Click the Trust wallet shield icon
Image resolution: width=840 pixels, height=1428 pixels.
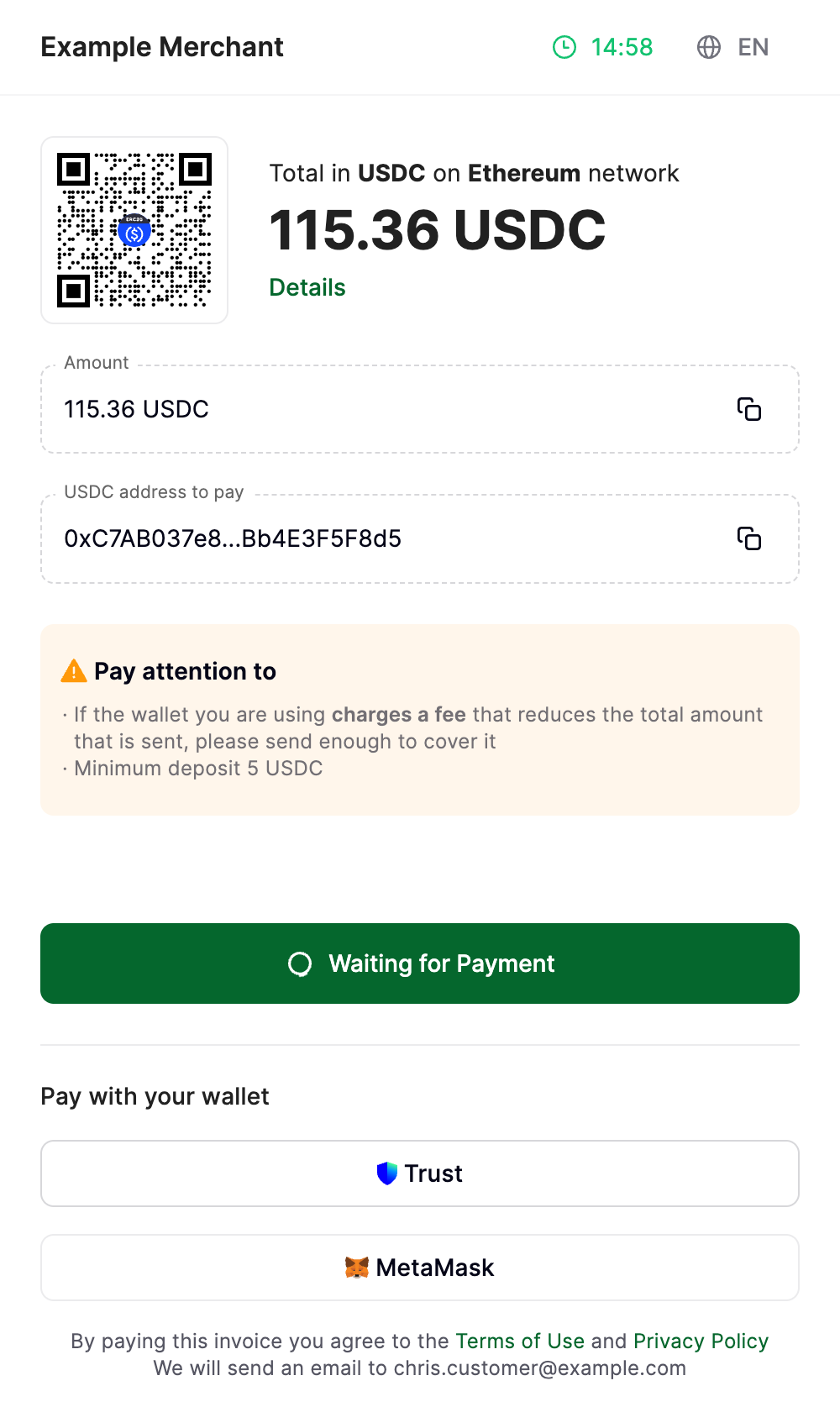[x=387, y=1173]
